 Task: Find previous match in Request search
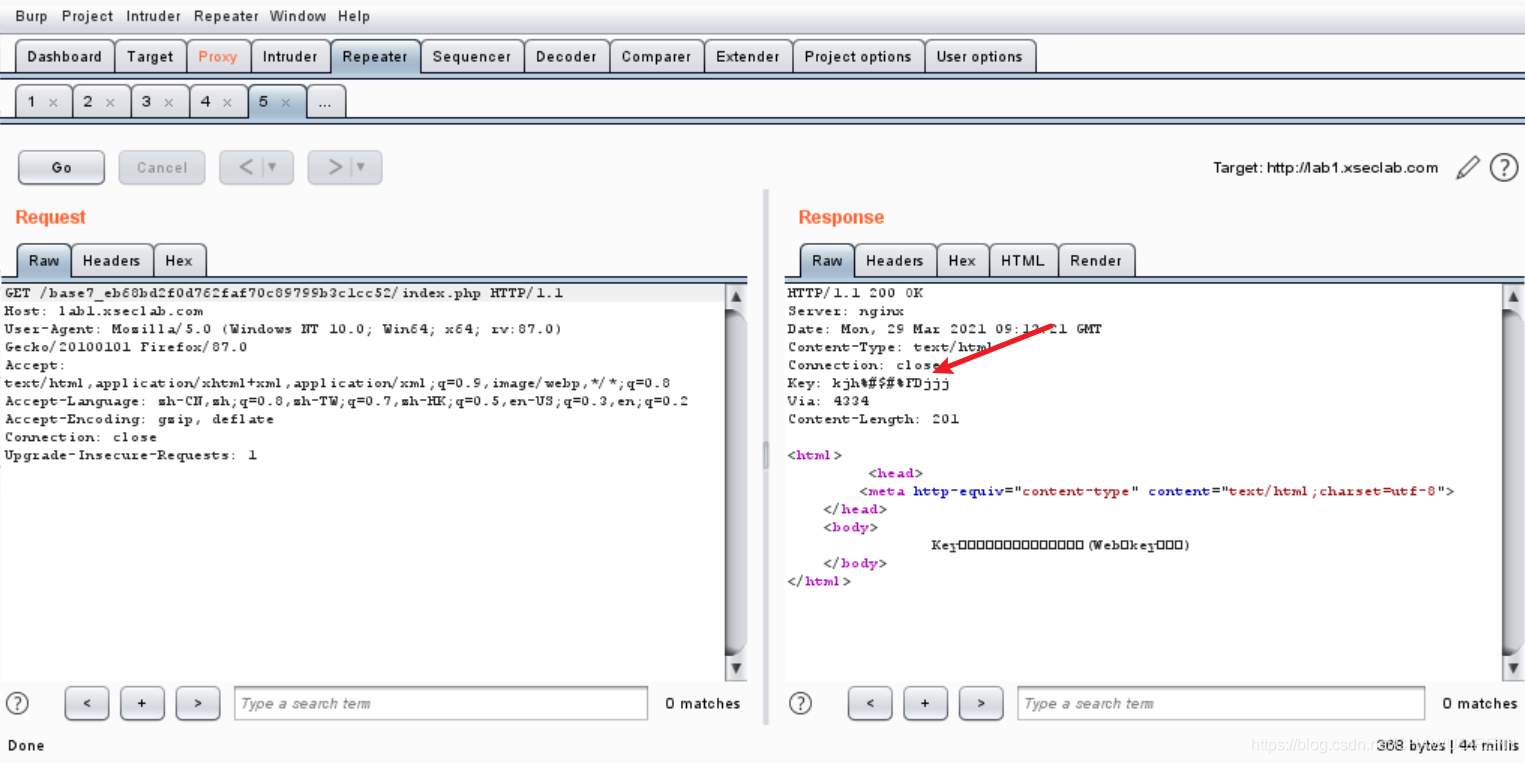[87, 704]
